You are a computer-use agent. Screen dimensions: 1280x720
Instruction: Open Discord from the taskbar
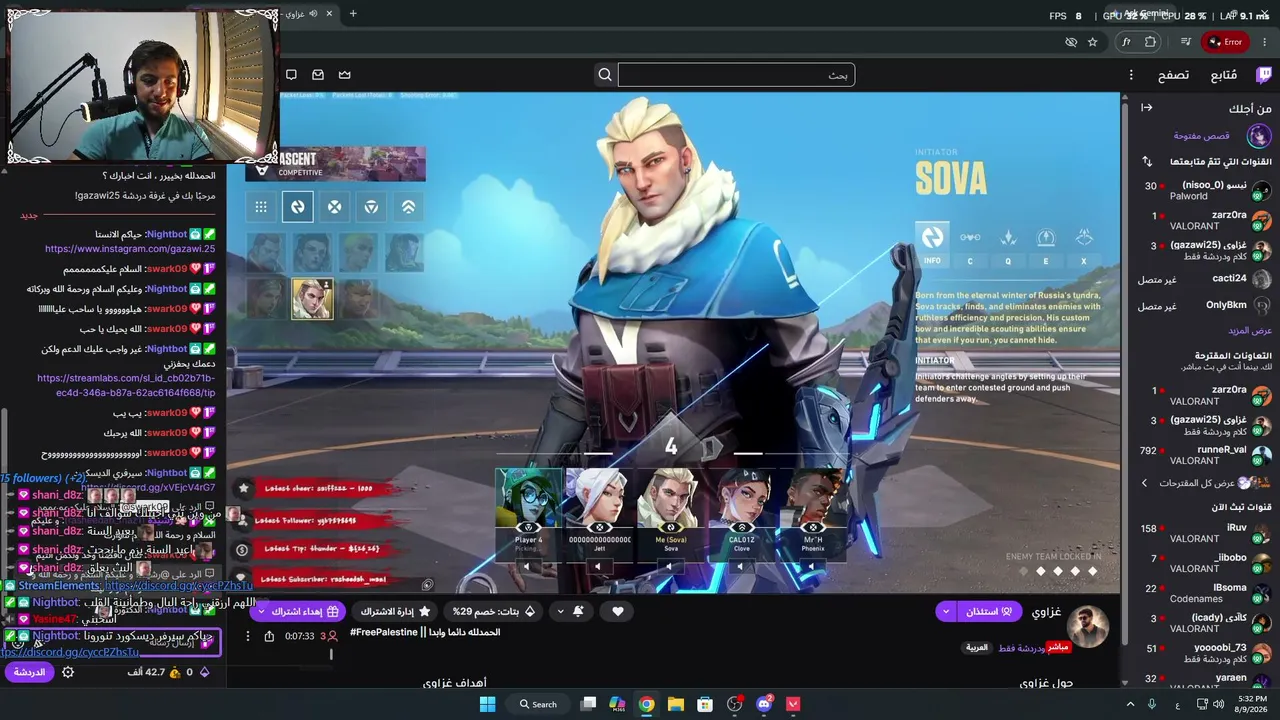(764, 704)
